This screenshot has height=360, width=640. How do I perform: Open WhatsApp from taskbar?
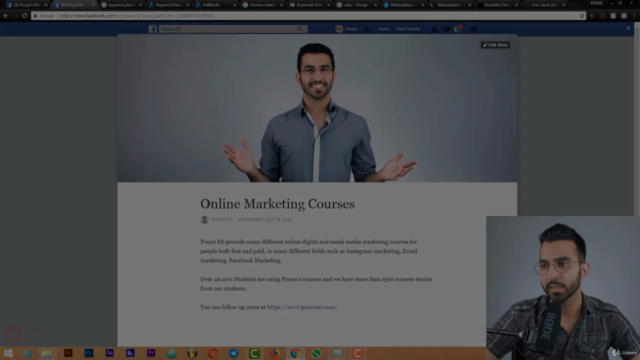pyautogui.click(x=316, y=353)
